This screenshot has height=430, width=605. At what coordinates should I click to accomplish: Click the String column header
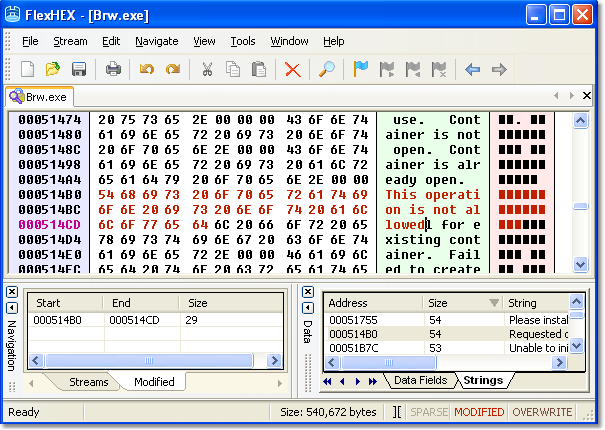pyautogui.click(x=536, y=303)
